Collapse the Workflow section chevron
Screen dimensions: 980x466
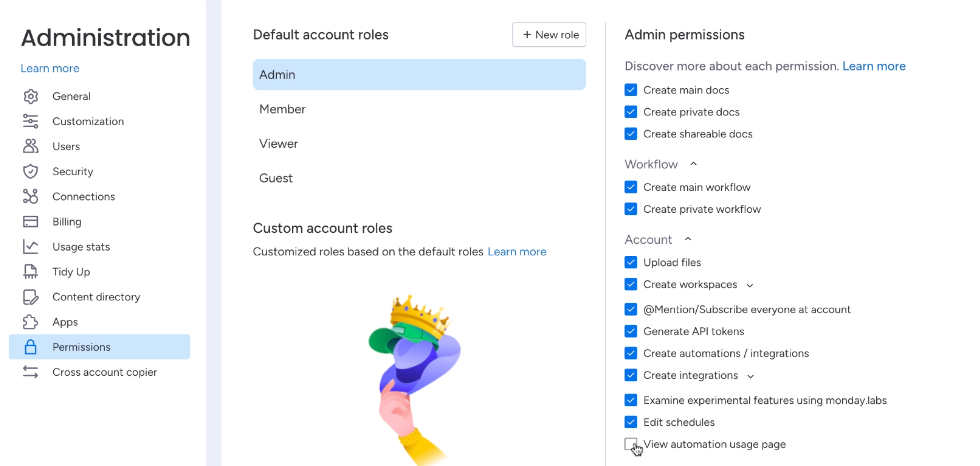click(x=692, y=164)
